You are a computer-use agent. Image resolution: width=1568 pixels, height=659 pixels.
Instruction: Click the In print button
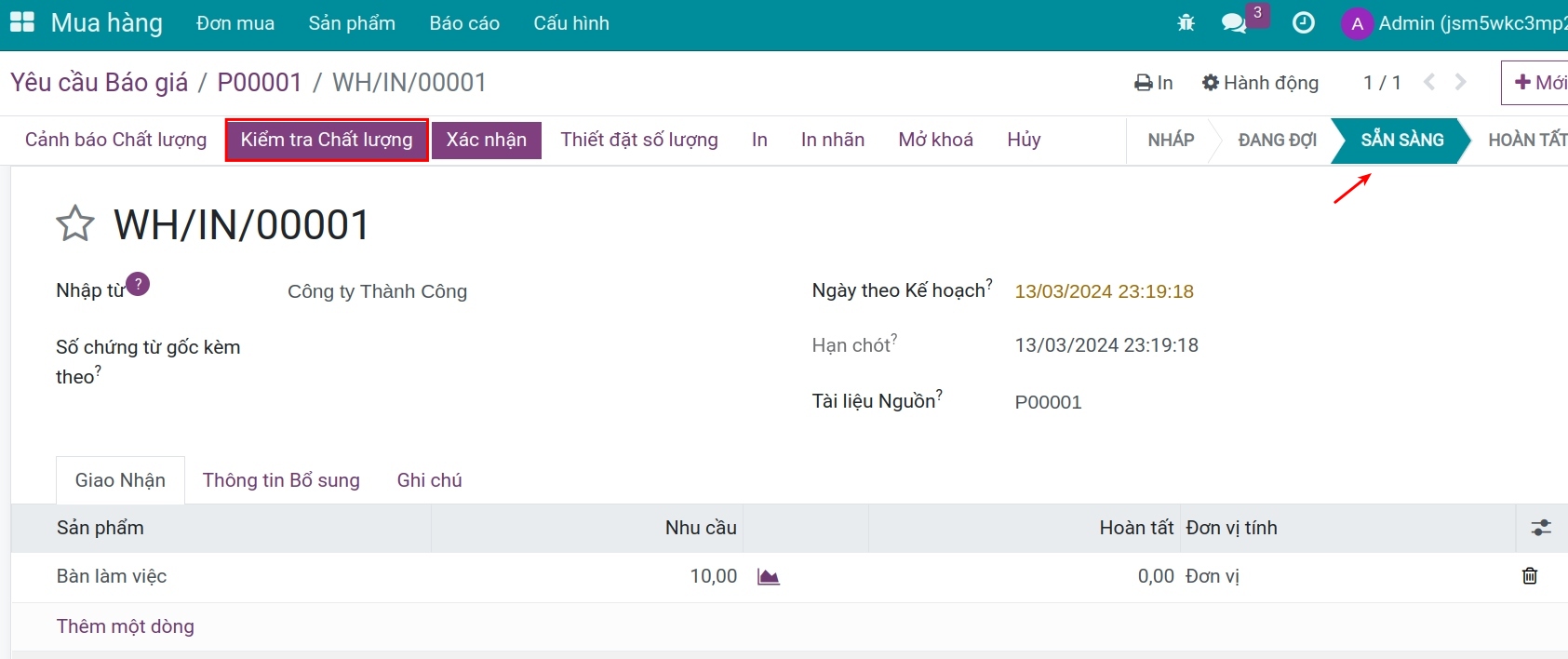[x=1154, y=83]
